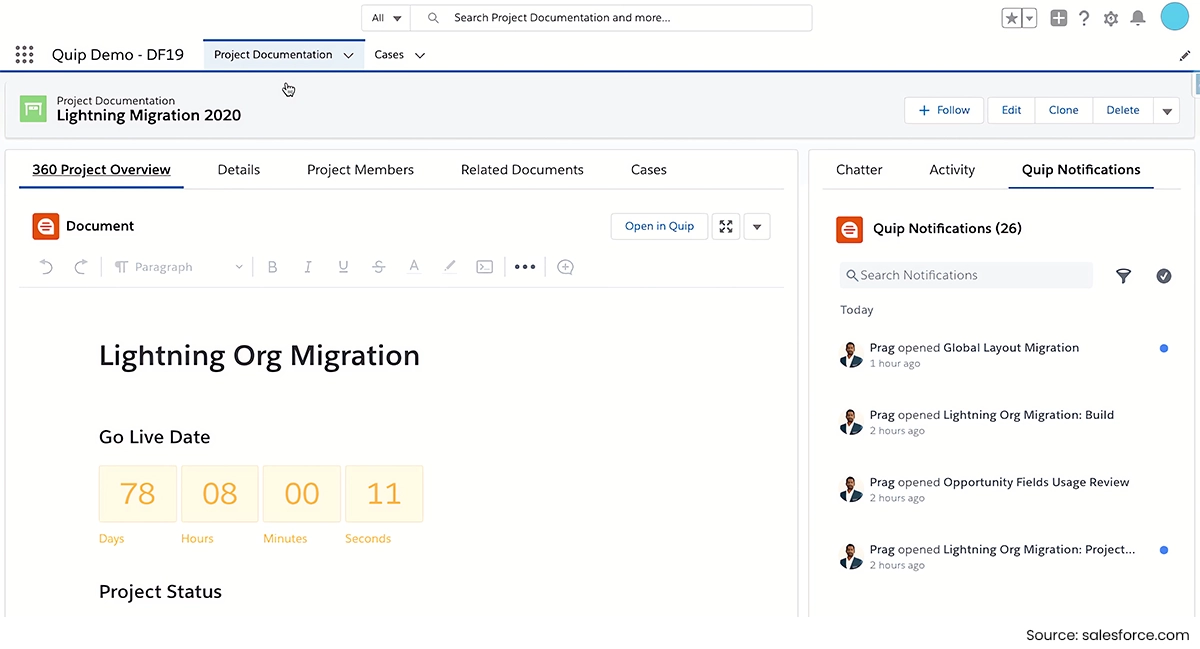The width and height of the screenshot is (1200, 649).
Task: Switch to the Related Documents tab
Action: 522,170
